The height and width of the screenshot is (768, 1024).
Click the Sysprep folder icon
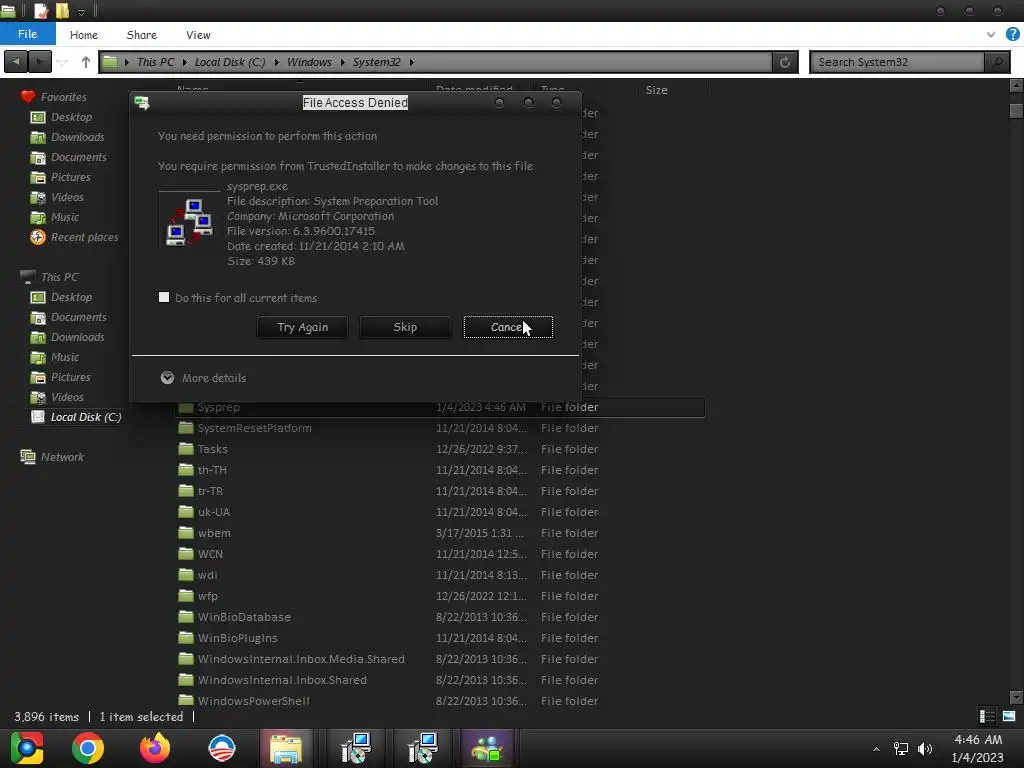186,407
